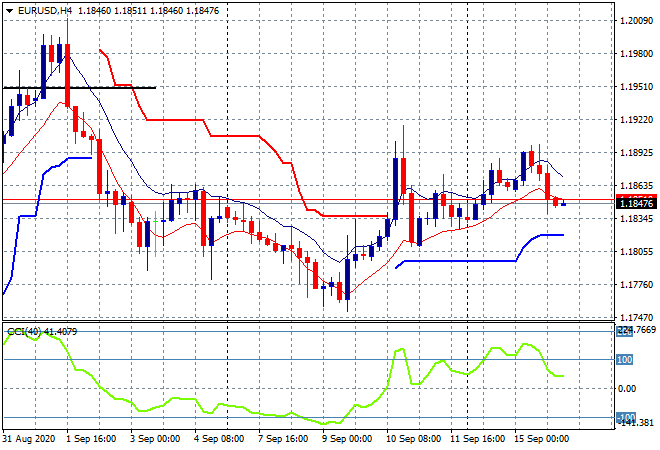The width and height of the screenshot is (660, 450).
Task: Click the CCI(40) 41.4079 indicator label
Action: click(42, 332)
